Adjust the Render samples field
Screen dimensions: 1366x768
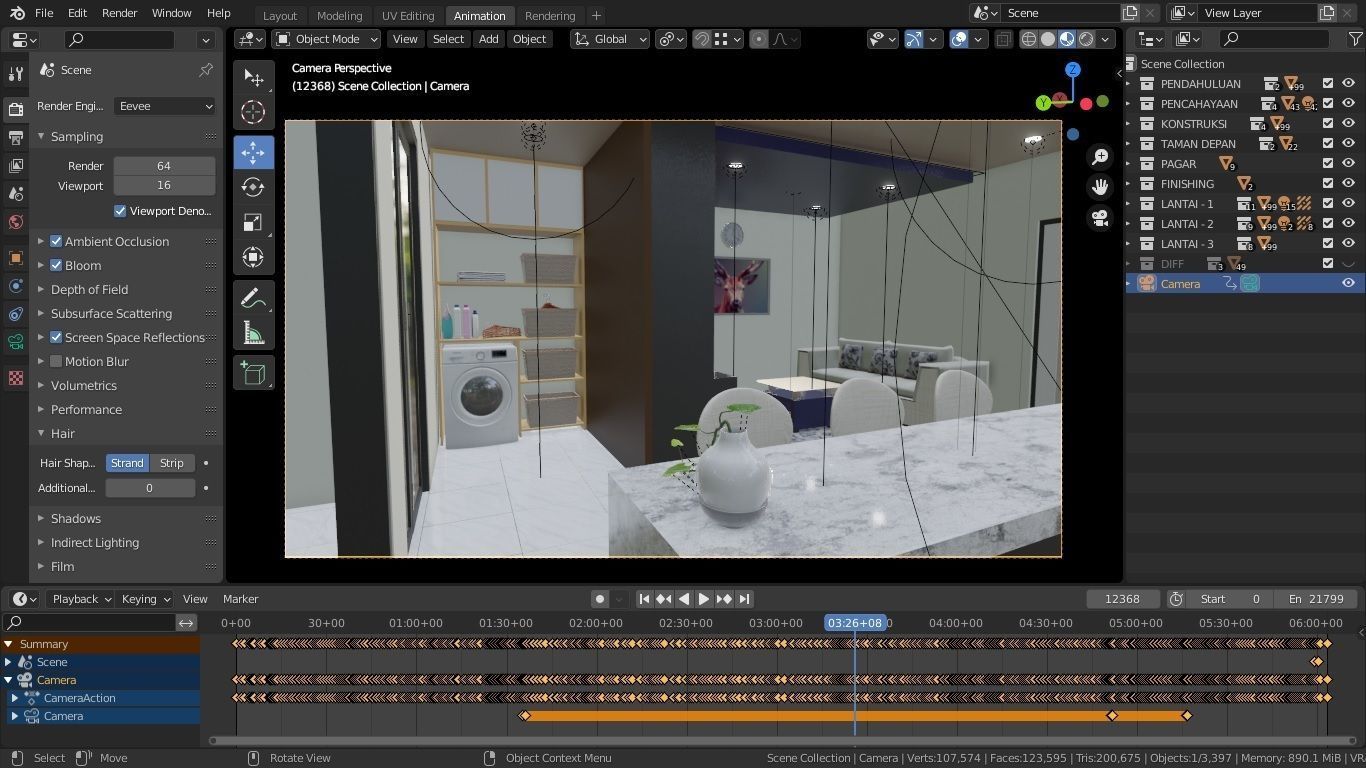[164, 166]
